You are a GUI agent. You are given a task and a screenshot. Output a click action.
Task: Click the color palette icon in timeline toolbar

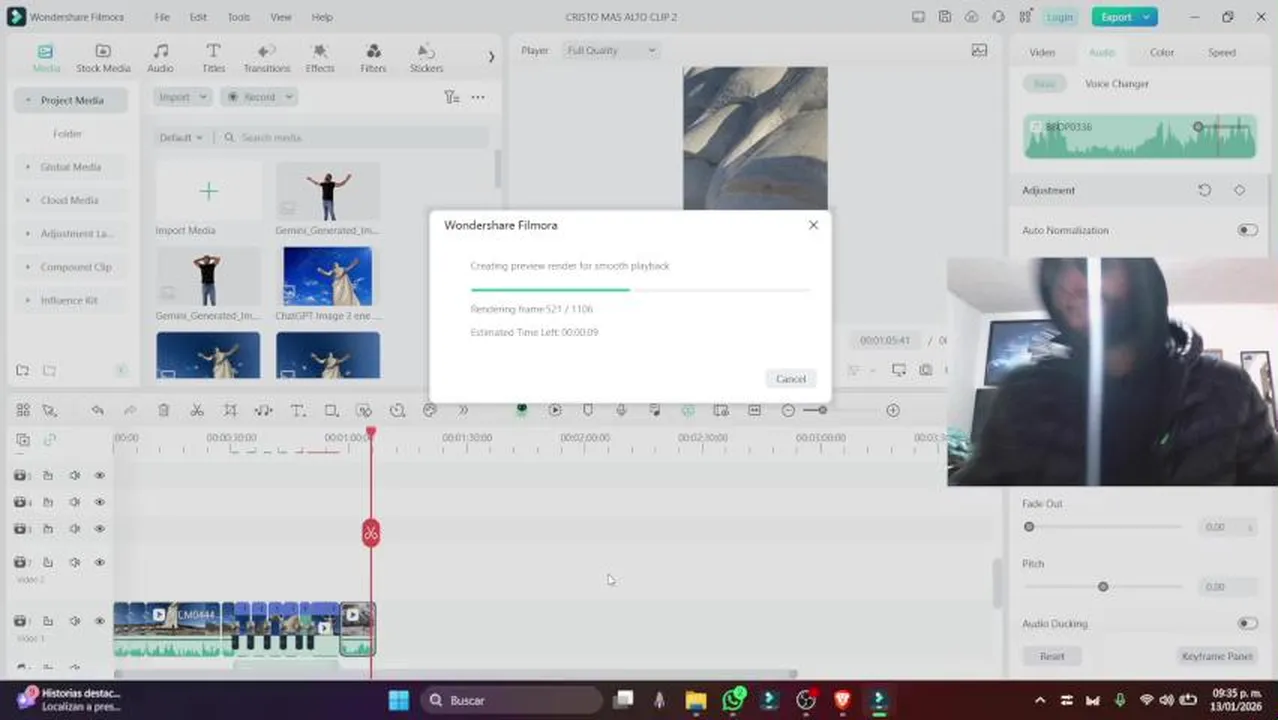tap(430, 410)
